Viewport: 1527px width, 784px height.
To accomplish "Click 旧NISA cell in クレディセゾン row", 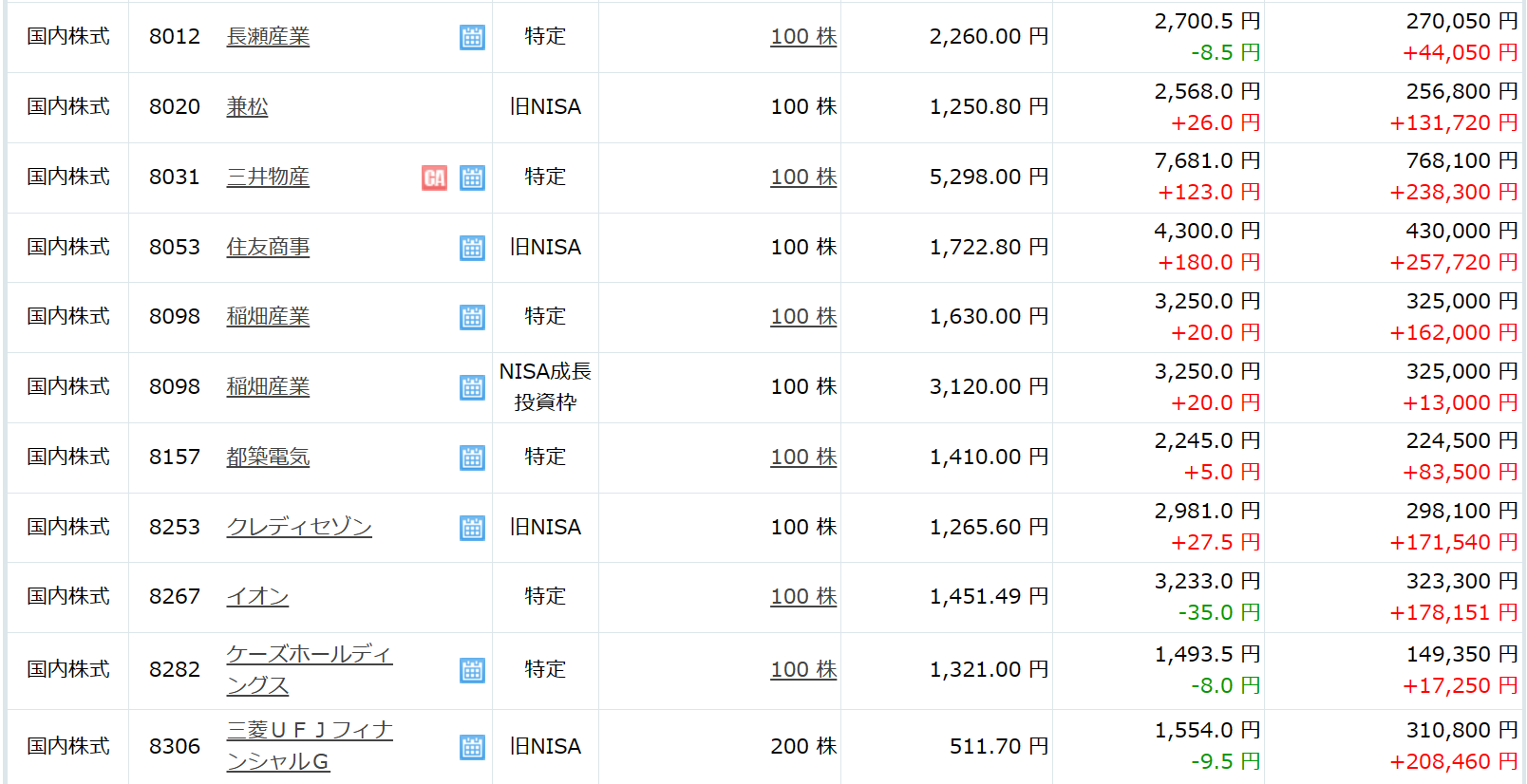I will [x=545, y=527].
